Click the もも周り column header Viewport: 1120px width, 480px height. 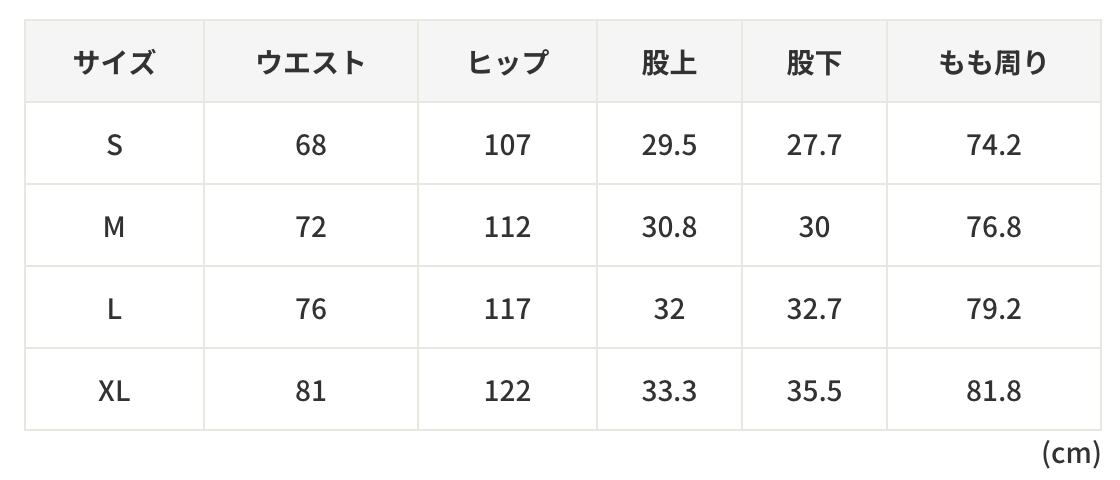point(993,64)
